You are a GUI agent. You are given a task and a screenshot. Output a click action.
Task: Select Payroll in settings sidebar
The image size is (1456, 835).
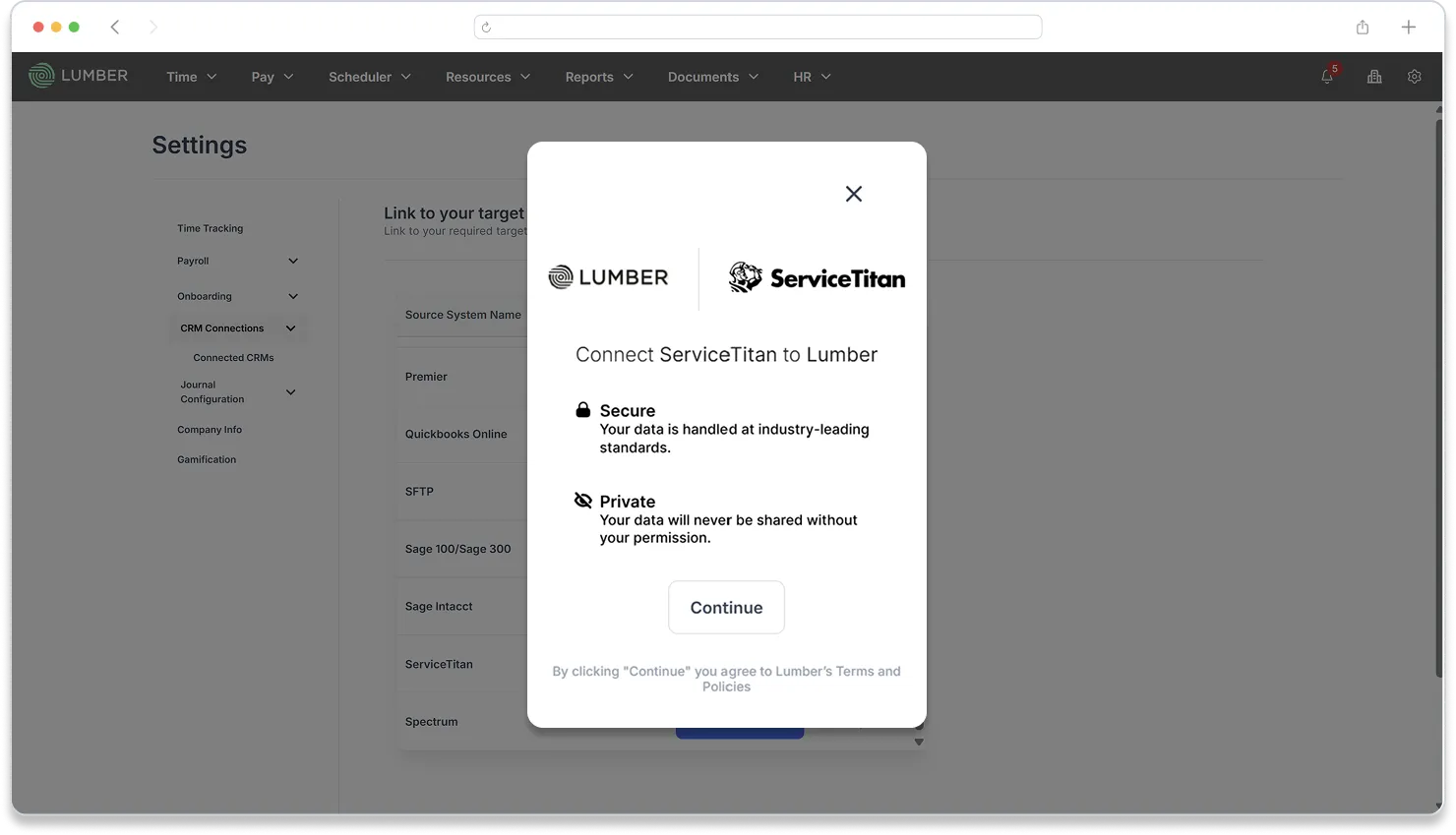(x=193, y=261)
